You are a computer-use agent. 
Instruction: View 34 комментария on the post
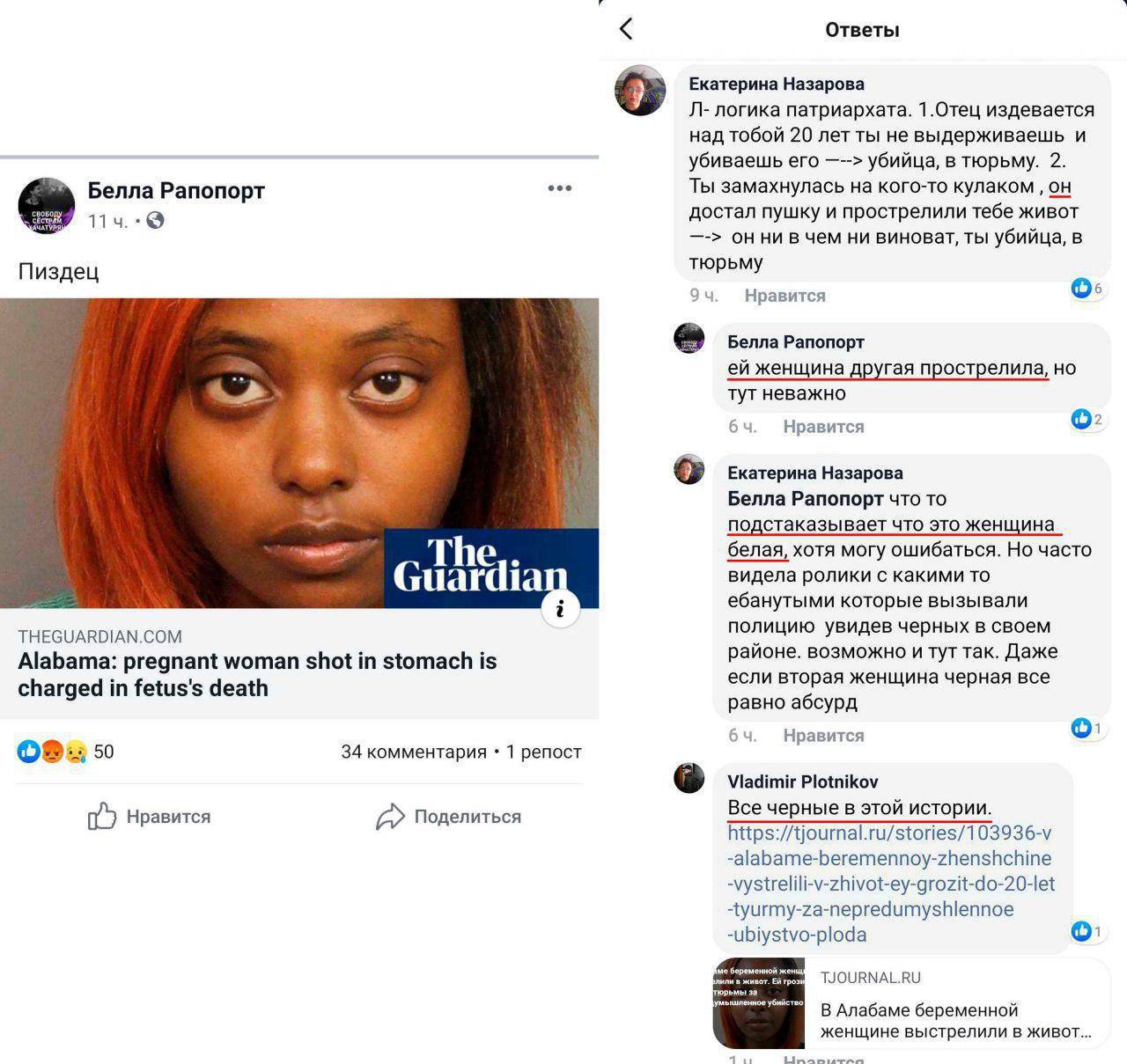coord(414,752)
